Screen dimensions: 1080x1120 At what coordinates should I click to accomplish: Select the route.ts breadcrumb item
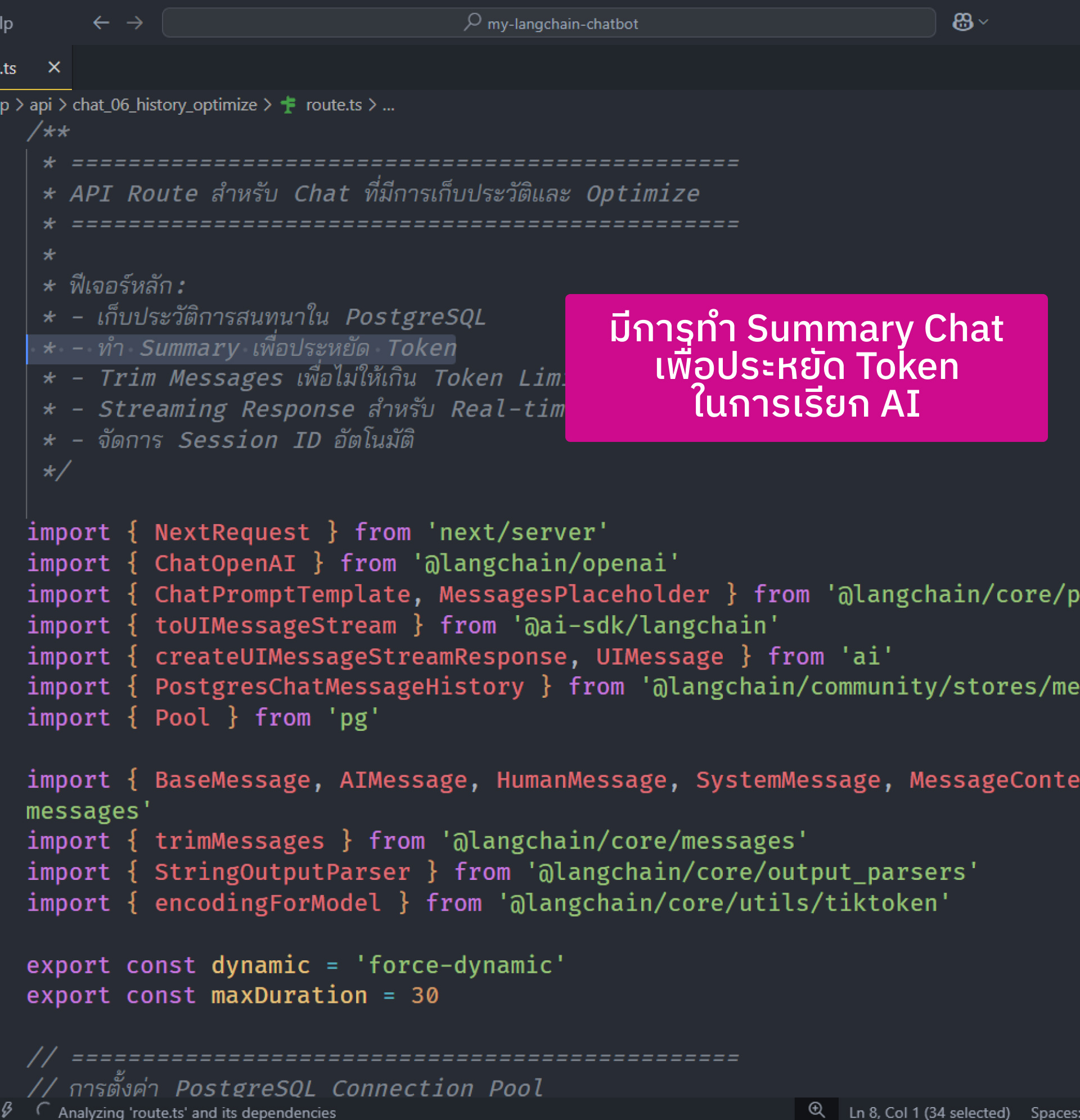point(334,105)
